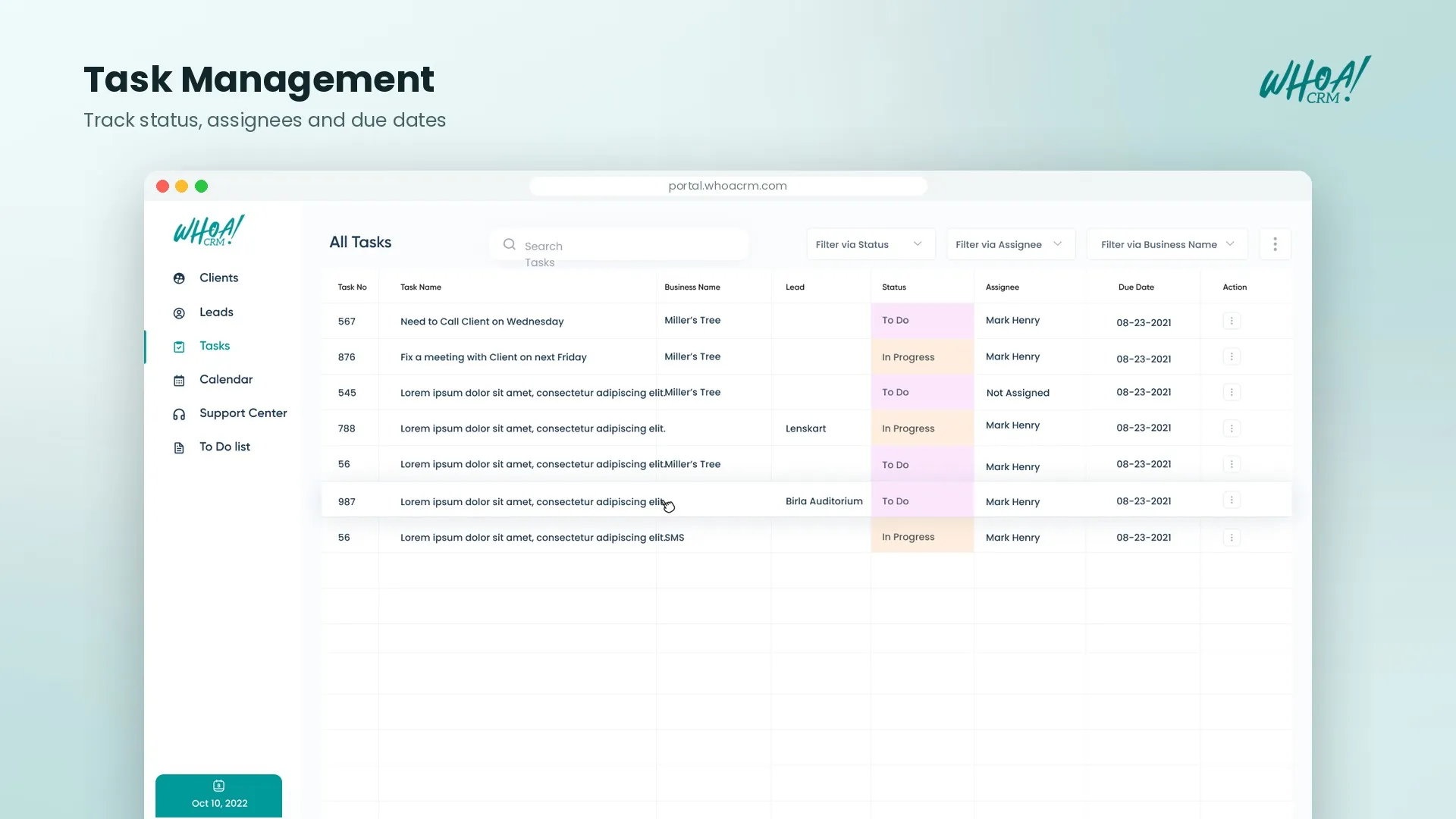Click the WHOA CRM logo in sidebar
Screen dimensions: 1456x819
[209, 231]
